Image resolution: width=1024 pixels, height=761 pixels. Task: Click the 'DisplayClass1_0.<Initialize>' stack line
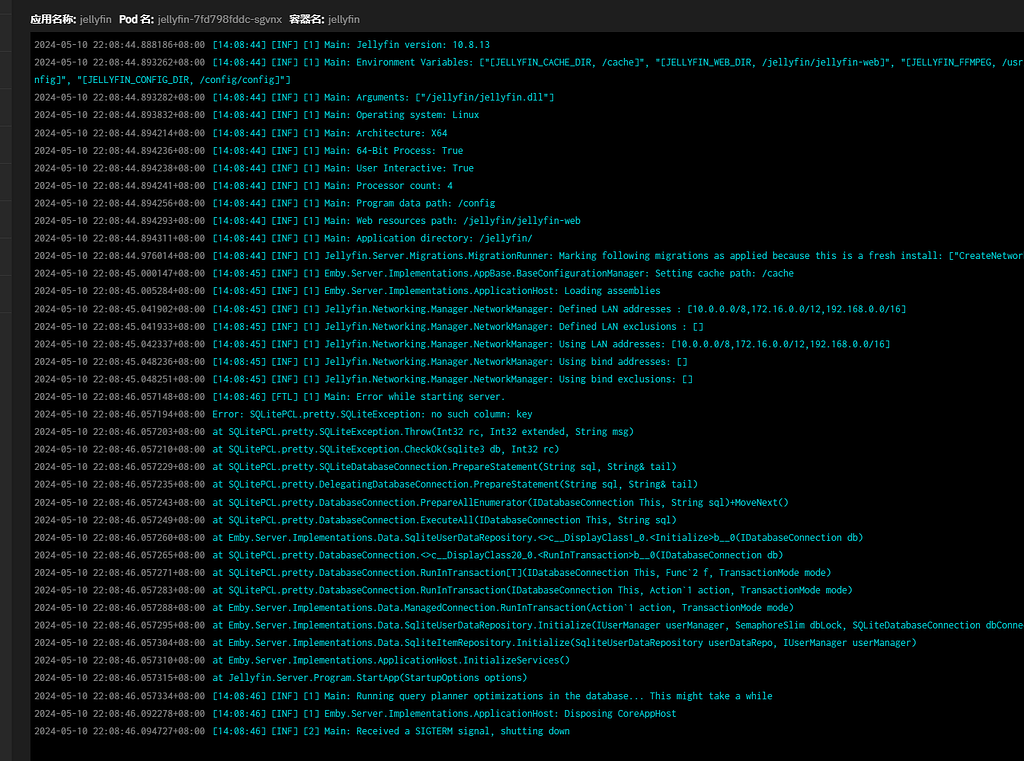[449, 538]
